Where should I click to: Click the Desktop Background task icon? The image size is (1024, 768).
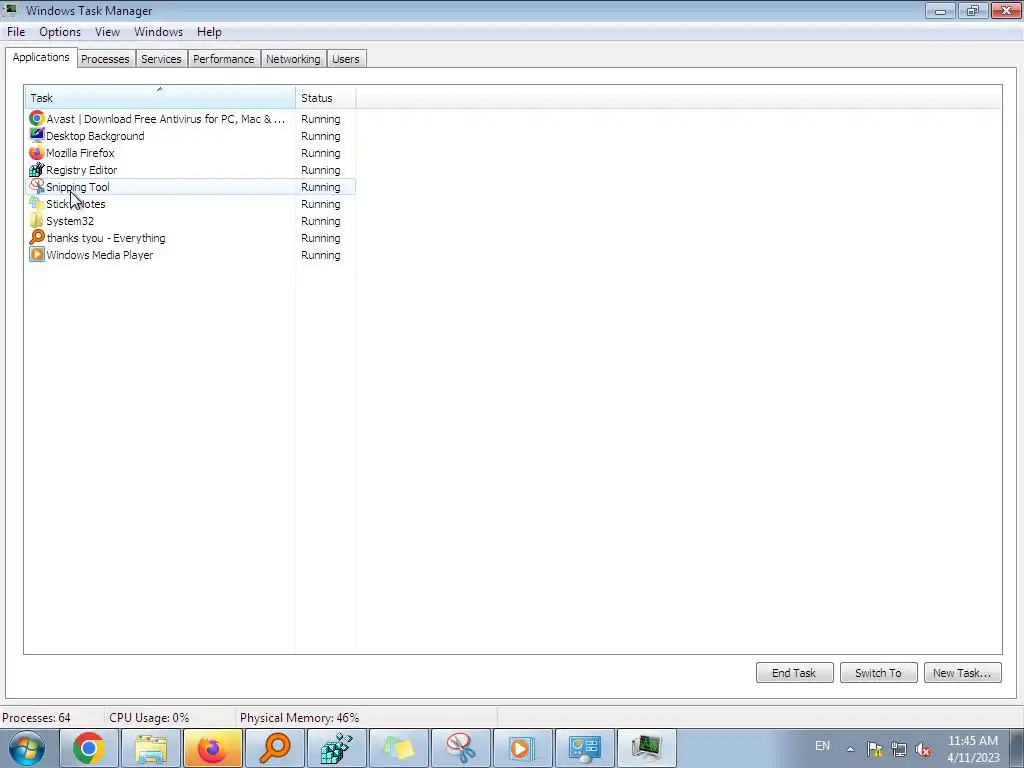pos(37,136)
